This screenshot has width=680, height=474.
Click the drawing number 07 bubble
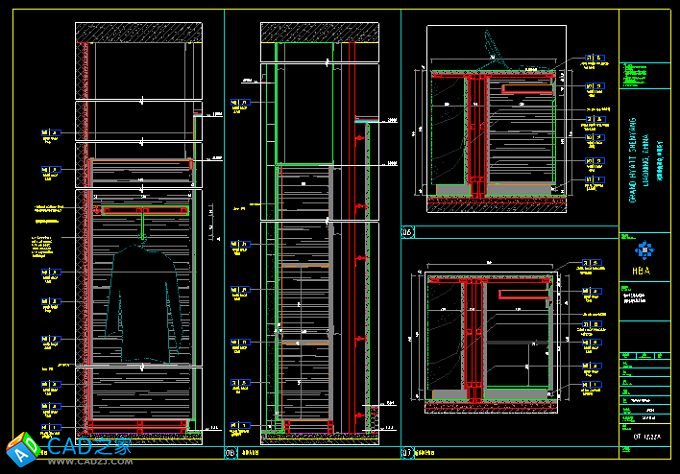click(407, 451)
